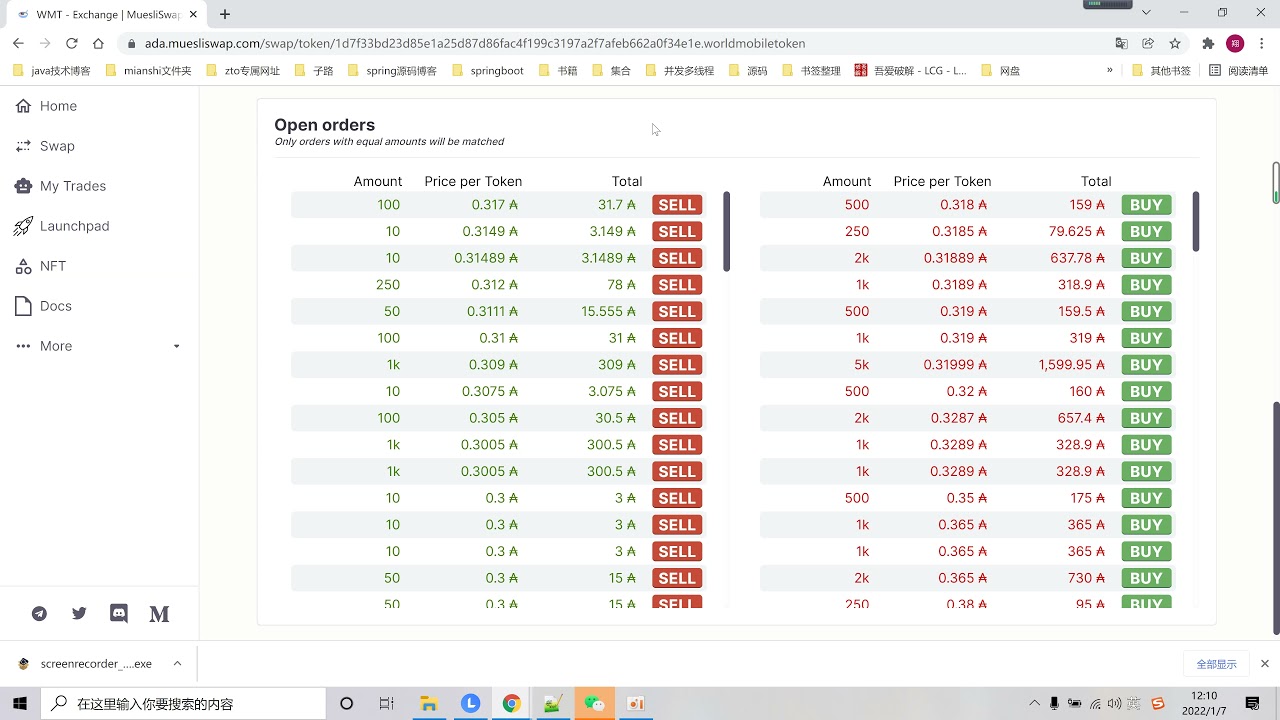Open the Windows Start menu
Screen dimensions: 1280x720
tap(20, 703)
